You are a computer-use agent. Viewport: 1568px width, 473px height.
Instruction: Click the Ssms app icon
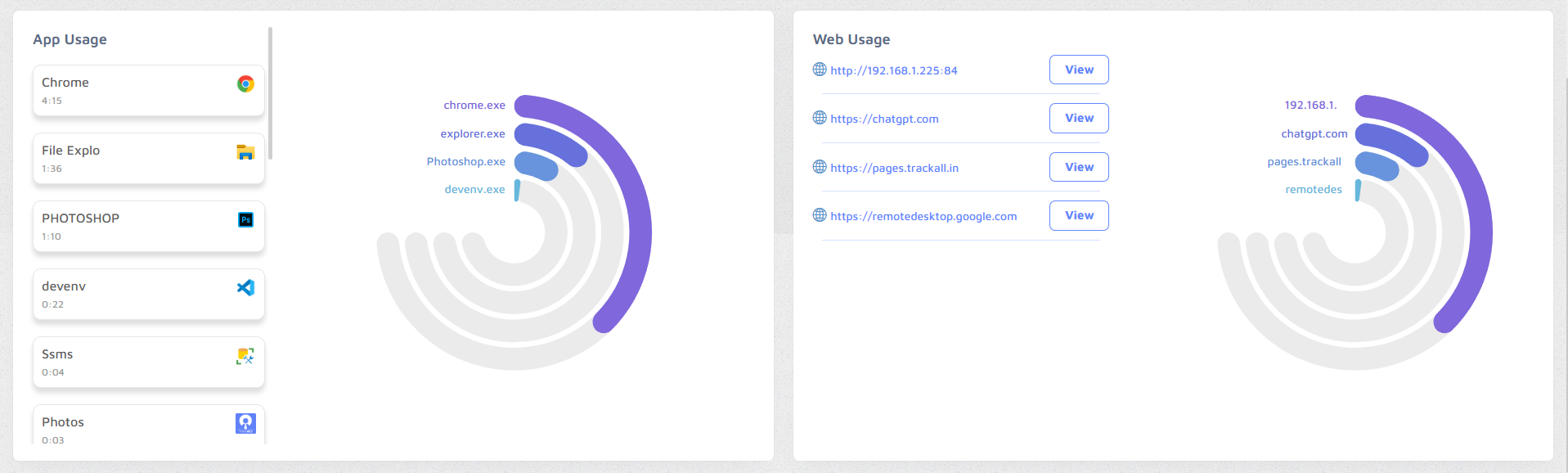[x=245, y=355]
